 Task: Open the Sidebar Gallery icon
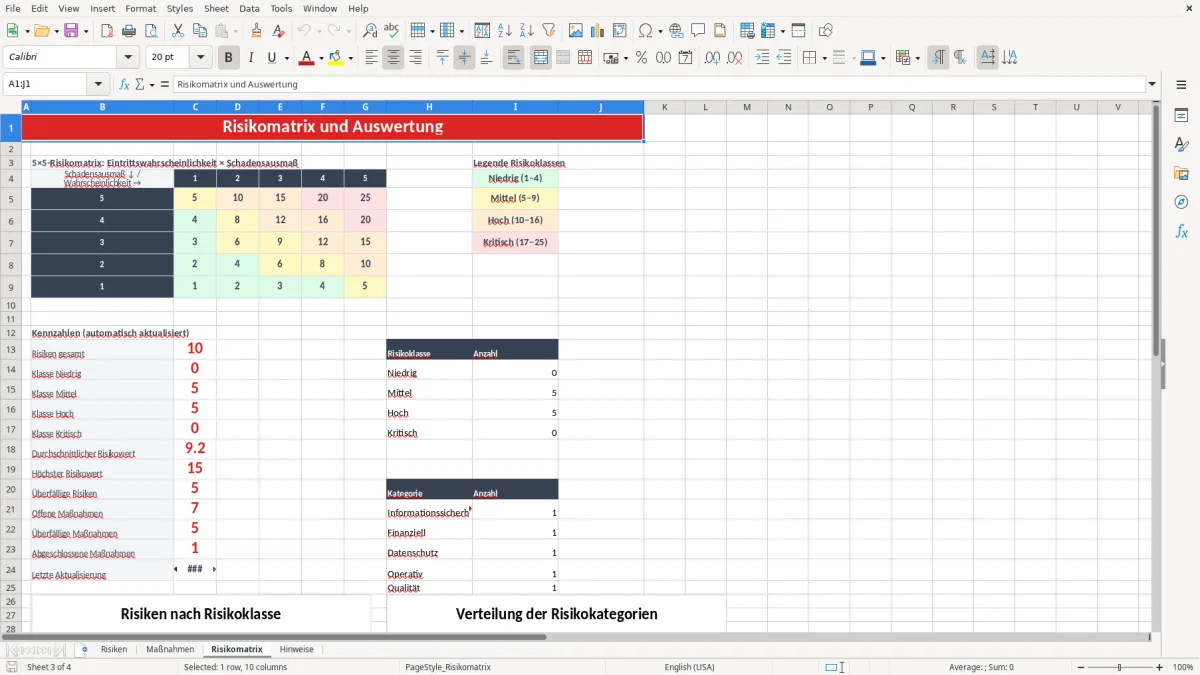pos(1181,173)
